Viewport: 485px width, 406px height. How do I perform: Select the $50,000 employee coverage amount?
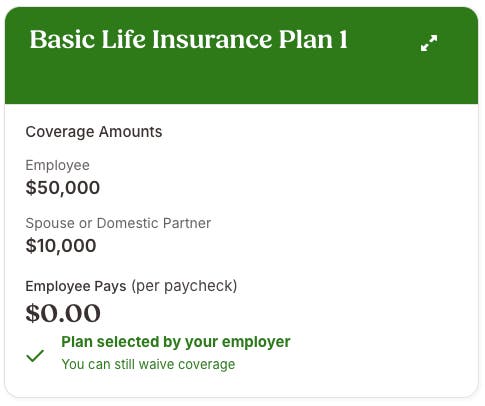pyautogui.click(x=63, y=188)
